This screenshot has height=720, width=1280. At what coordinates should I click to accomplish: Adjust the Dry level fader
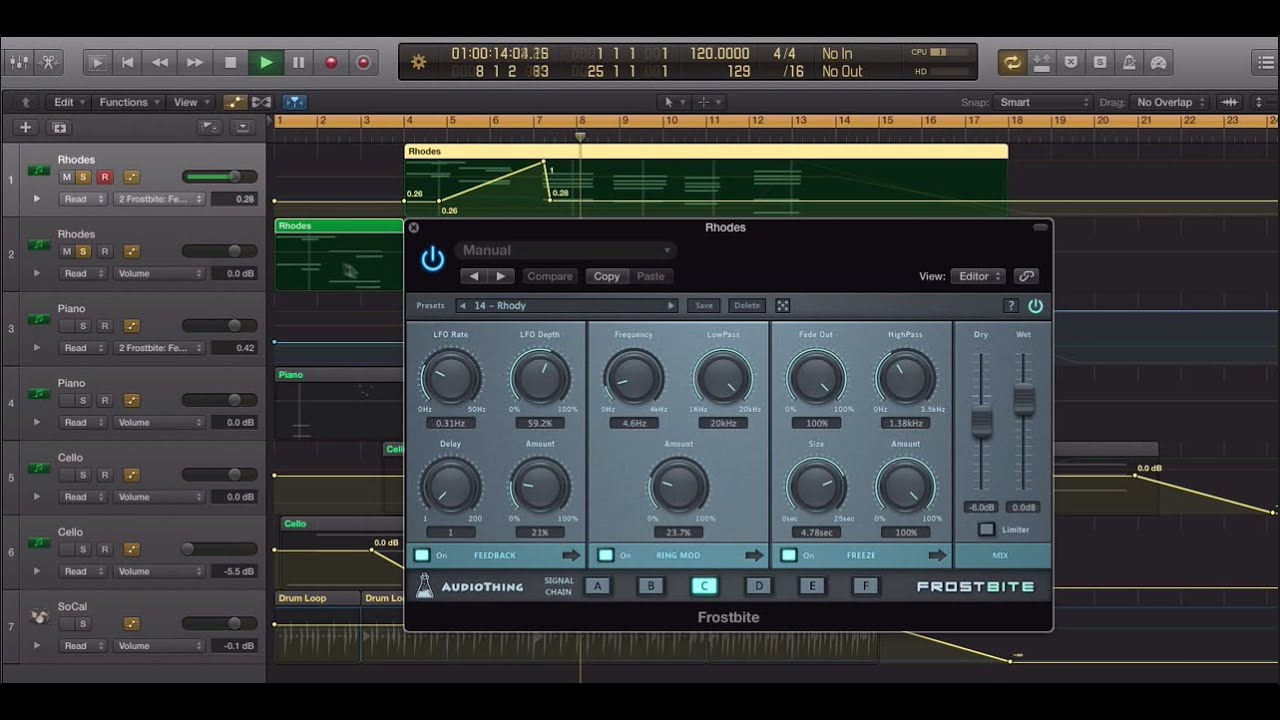[982, 422]
